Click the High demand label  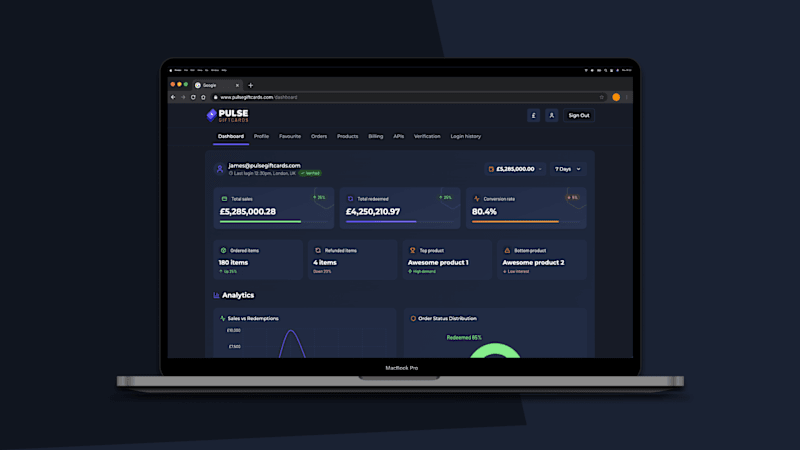[424, 271]
